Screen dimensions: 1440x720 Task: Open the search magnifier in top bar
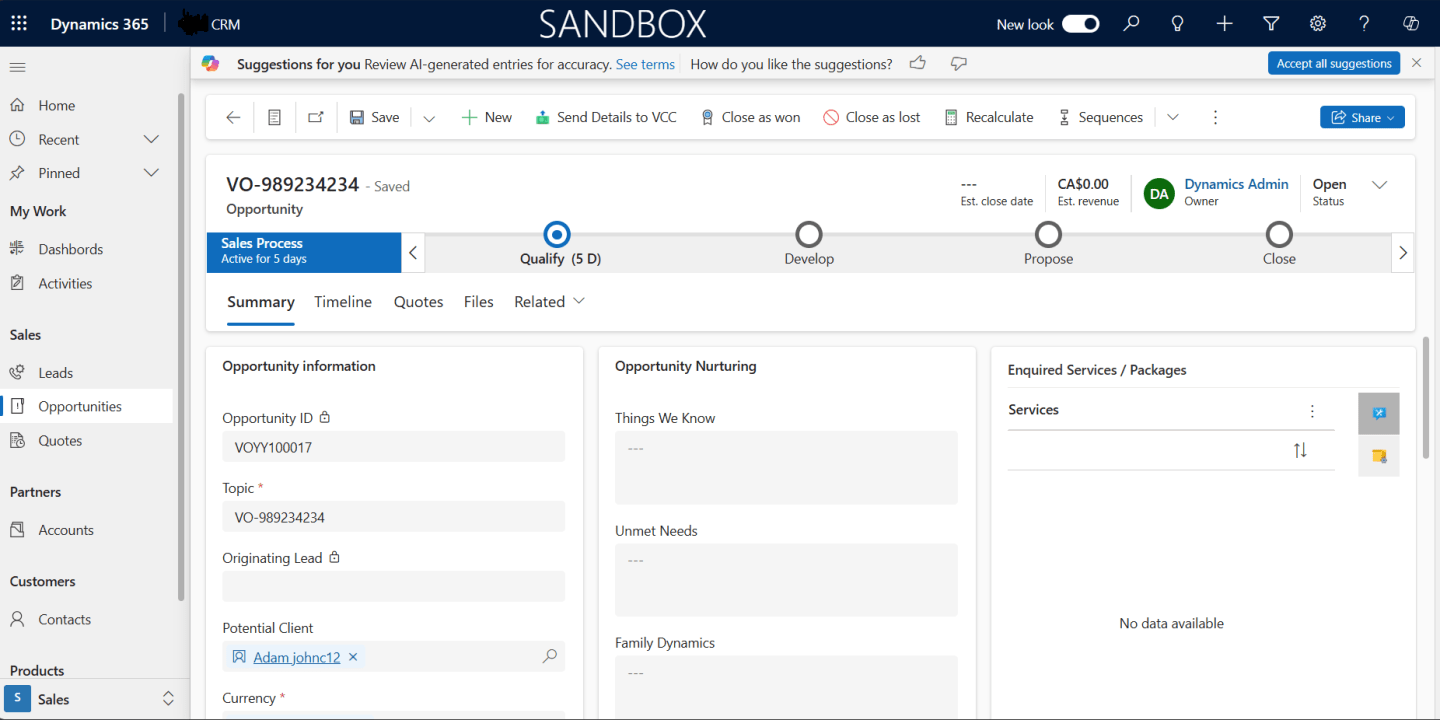(1131, 24)
